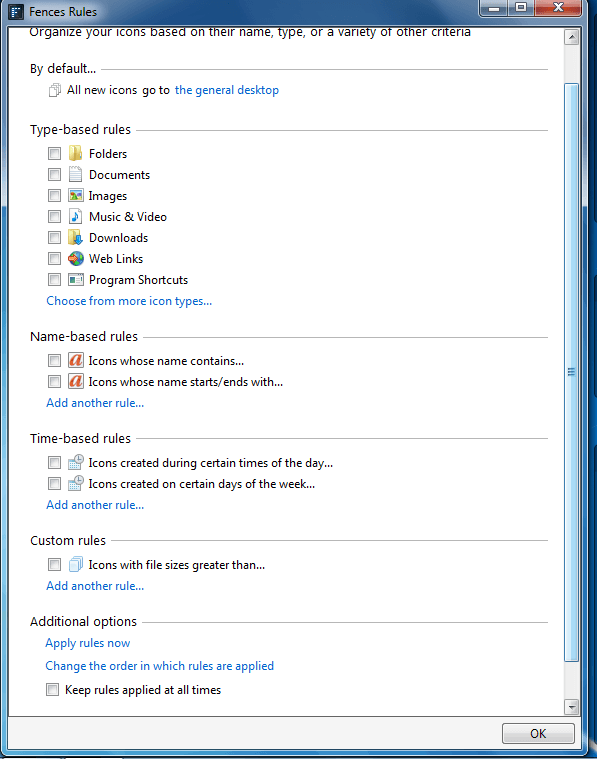
Task: Check the Icons whose name contains rule
Action: coord(54,361)
